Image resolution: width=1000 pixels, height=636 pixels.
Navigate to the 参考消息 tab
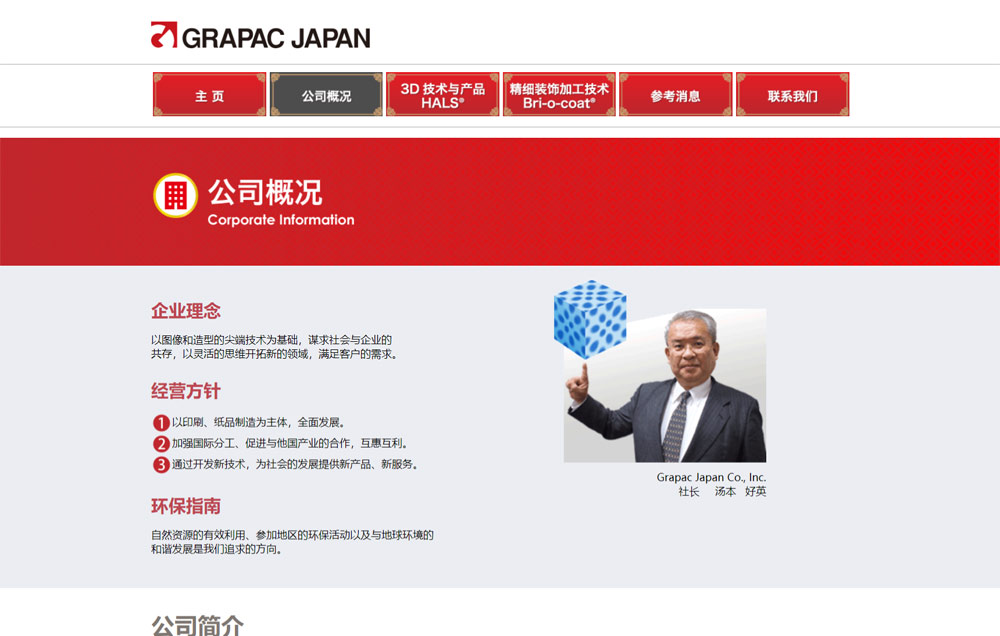pyautogui.click(x=676, y=94)
